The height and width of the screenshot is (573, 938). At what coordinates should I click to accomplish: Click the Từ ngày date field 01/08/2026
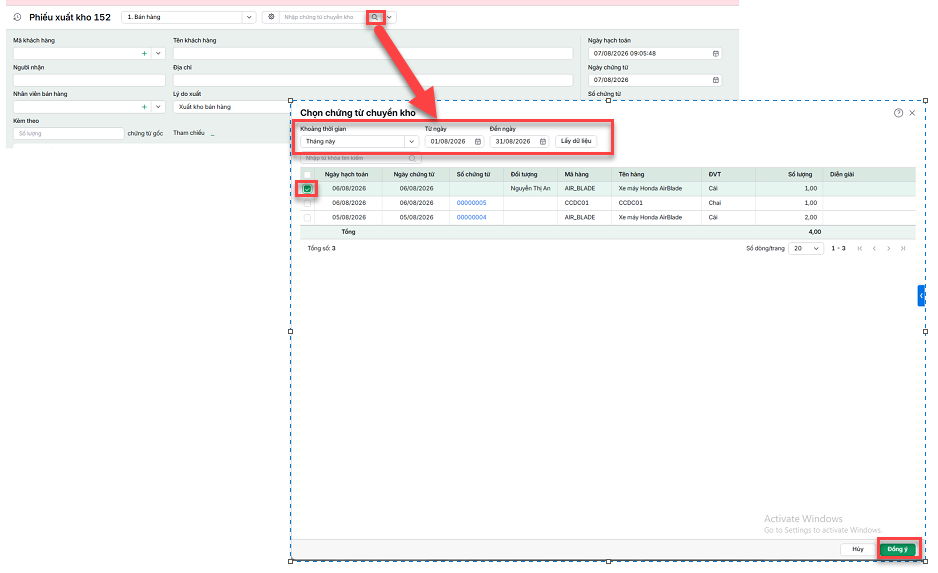454,141
